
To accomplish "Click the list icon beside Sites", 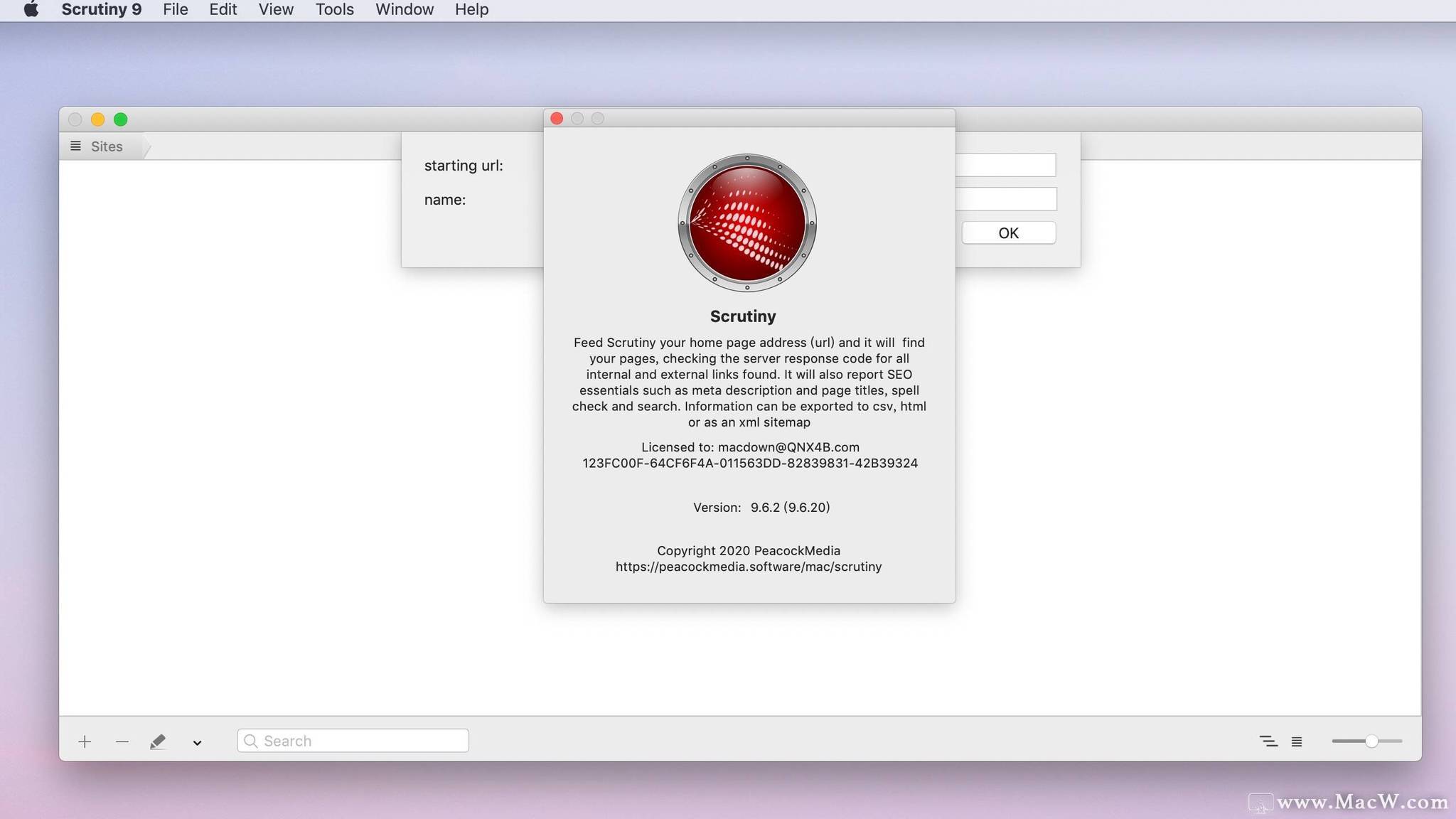I will pos(75,146).
